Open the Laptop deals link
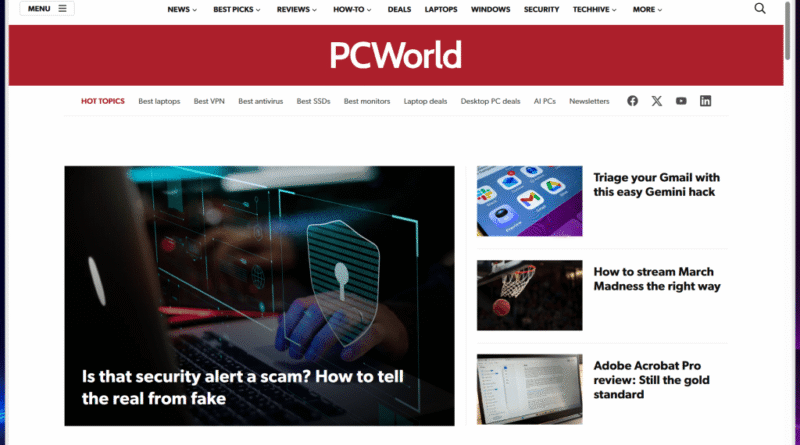The height and width of the screenshot is (445, 800). coord(425,101)
